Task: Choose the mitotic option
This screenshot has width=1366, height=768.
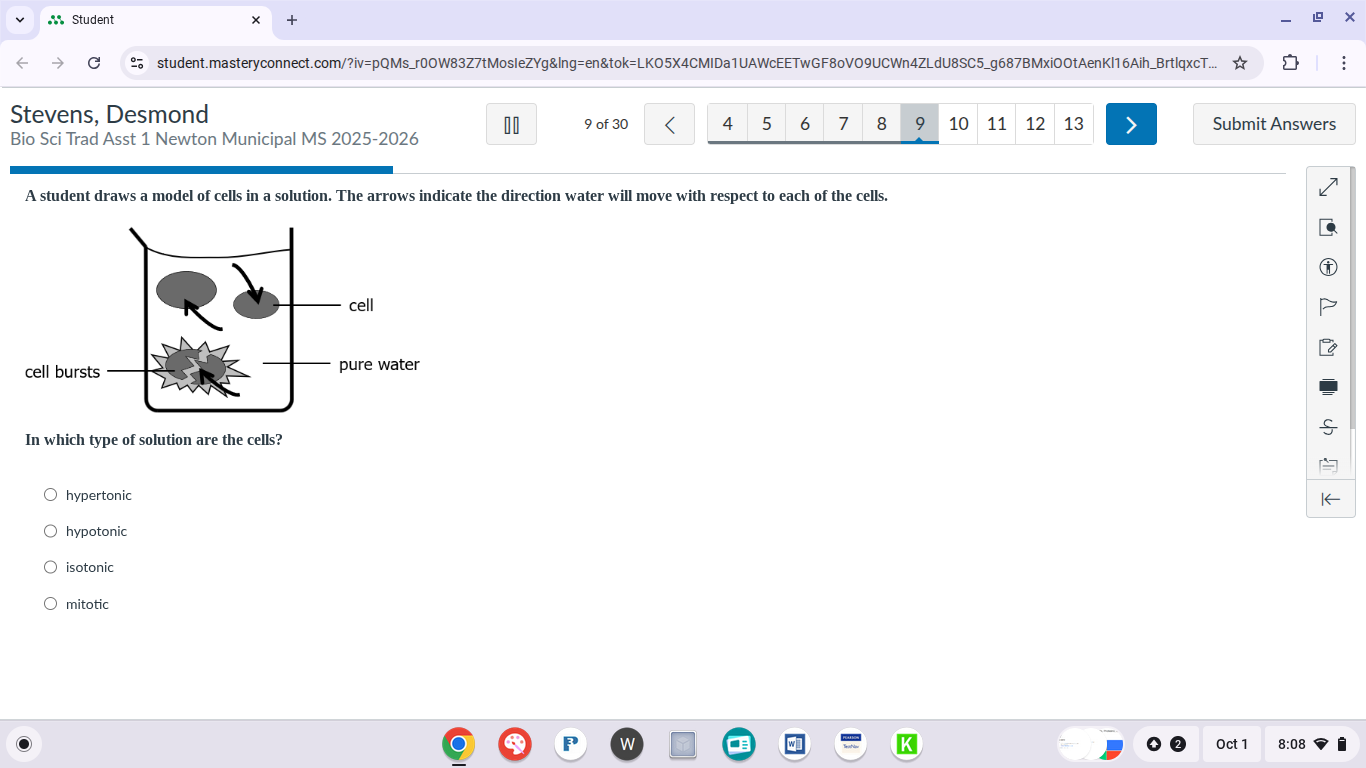Action: [x=51, y=604]
